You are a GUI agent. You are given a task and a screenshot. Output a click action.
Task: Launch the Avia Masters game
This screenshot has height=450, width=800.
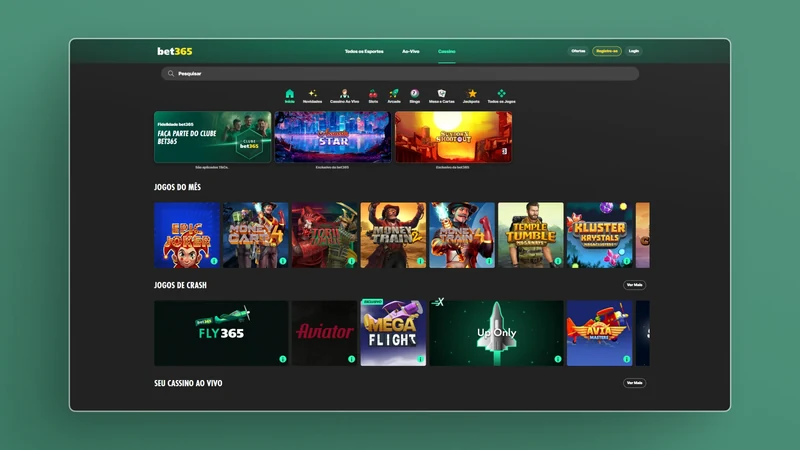pos(599,333)
